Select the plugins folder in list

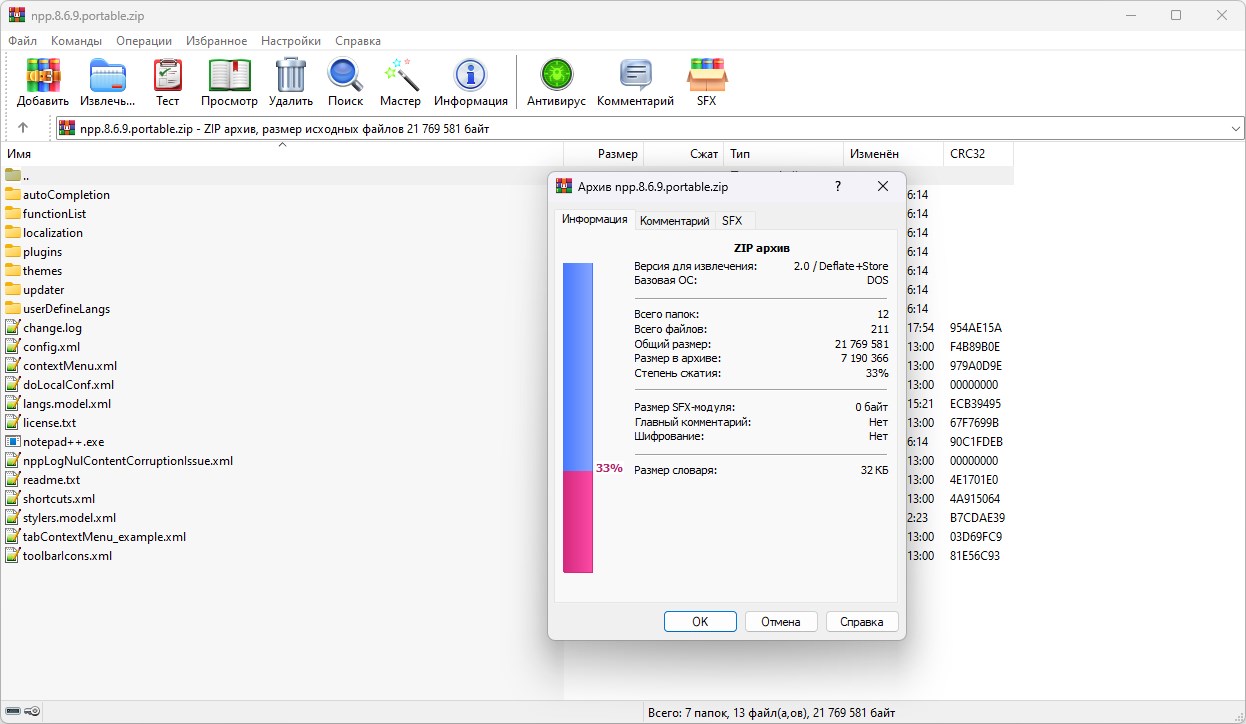click(42, 252)
